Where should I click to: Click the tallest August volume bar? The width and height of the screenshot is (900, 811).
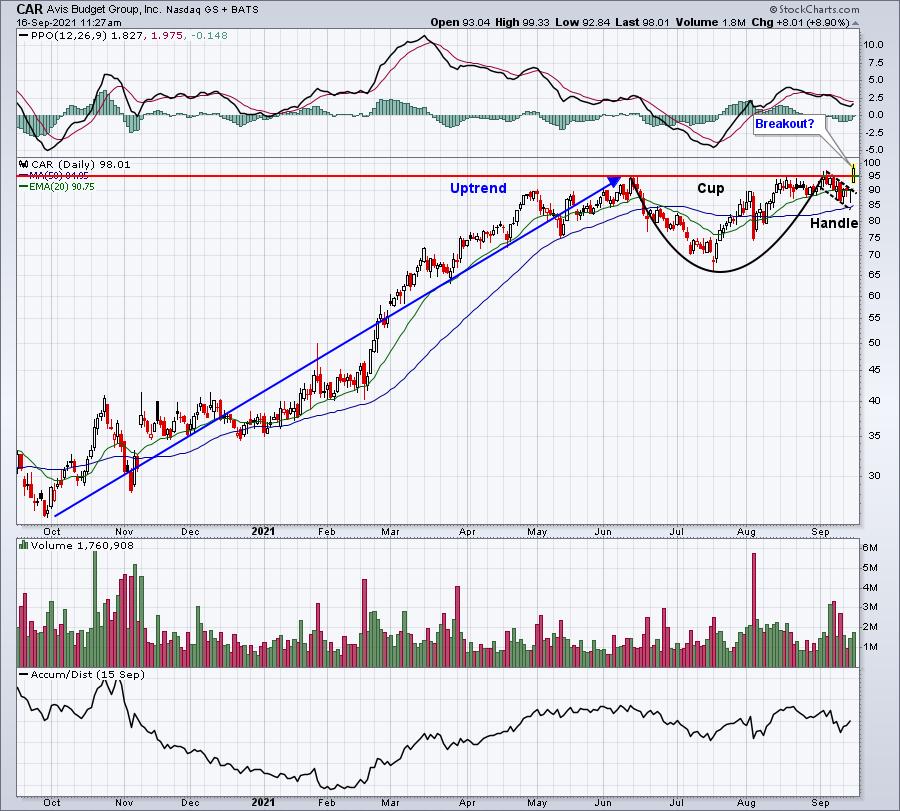tap(754, 610)
